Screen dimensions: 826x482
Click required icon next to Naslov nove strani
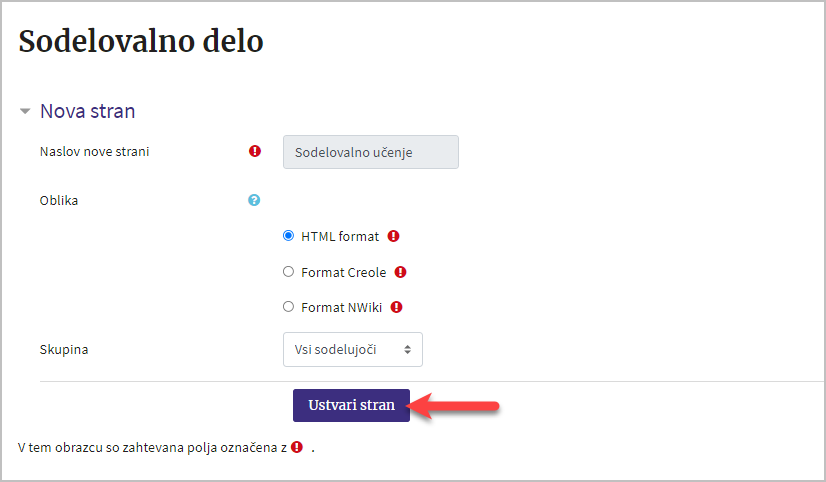click(255, 151)
